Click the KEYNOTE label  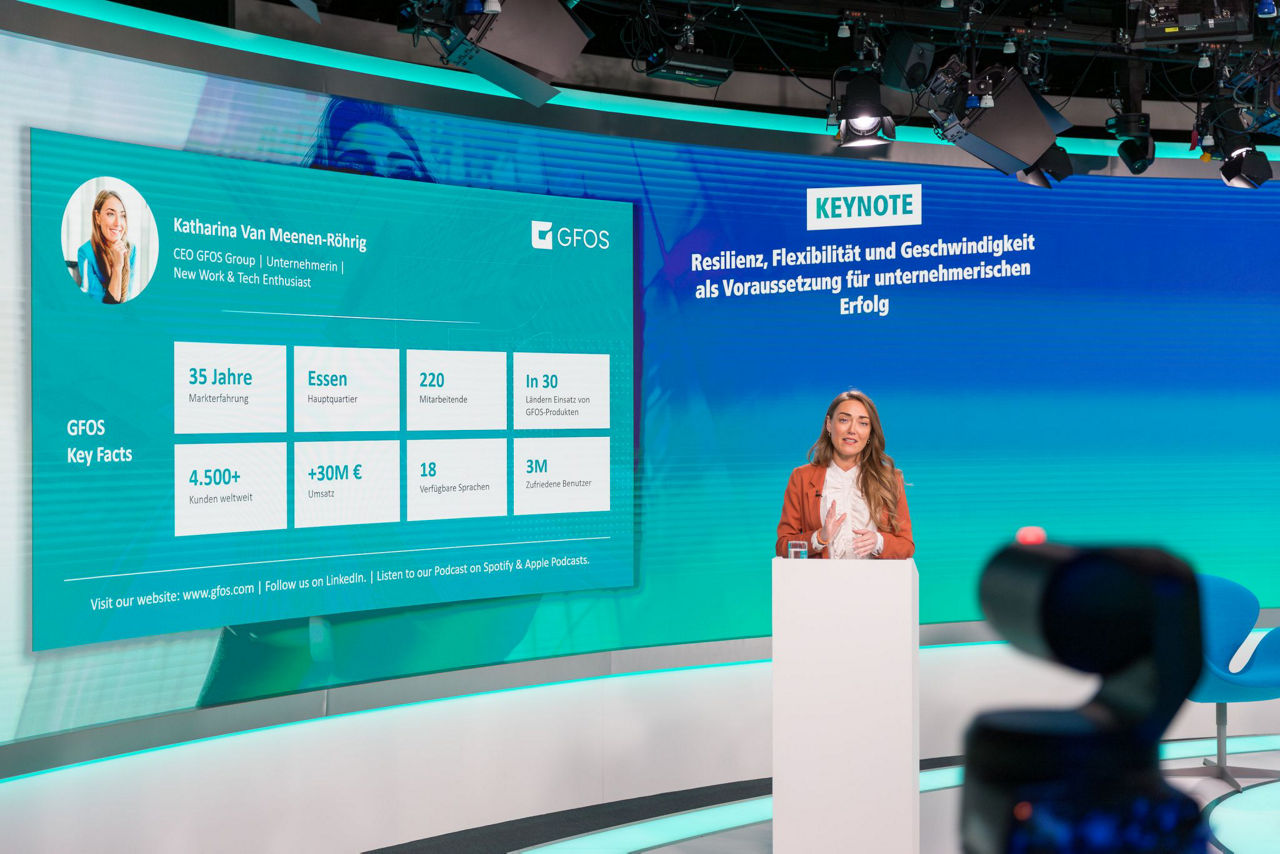pyautogui.click(x=864, y=207)
